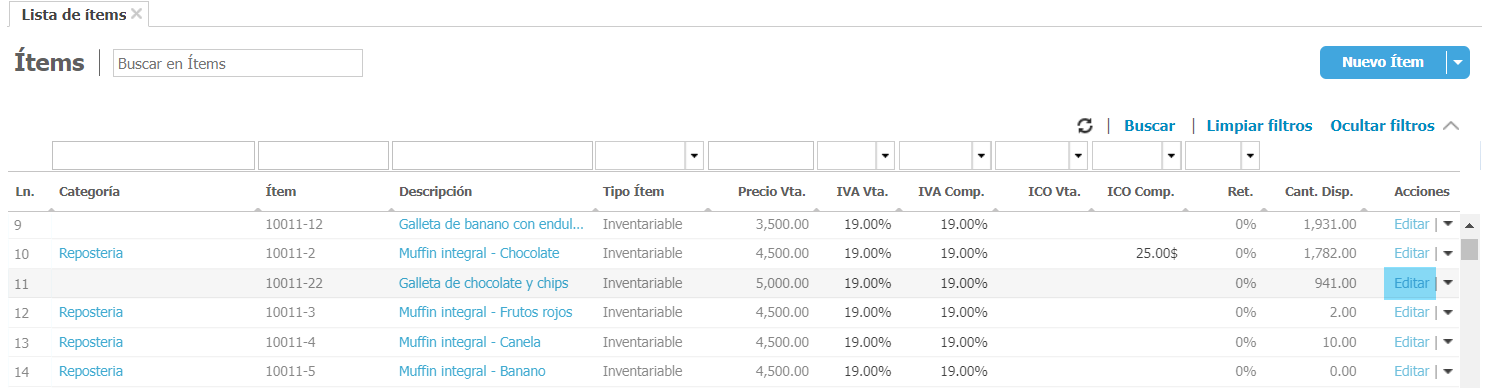Click the vertical scrollbar thumb

1468,248
